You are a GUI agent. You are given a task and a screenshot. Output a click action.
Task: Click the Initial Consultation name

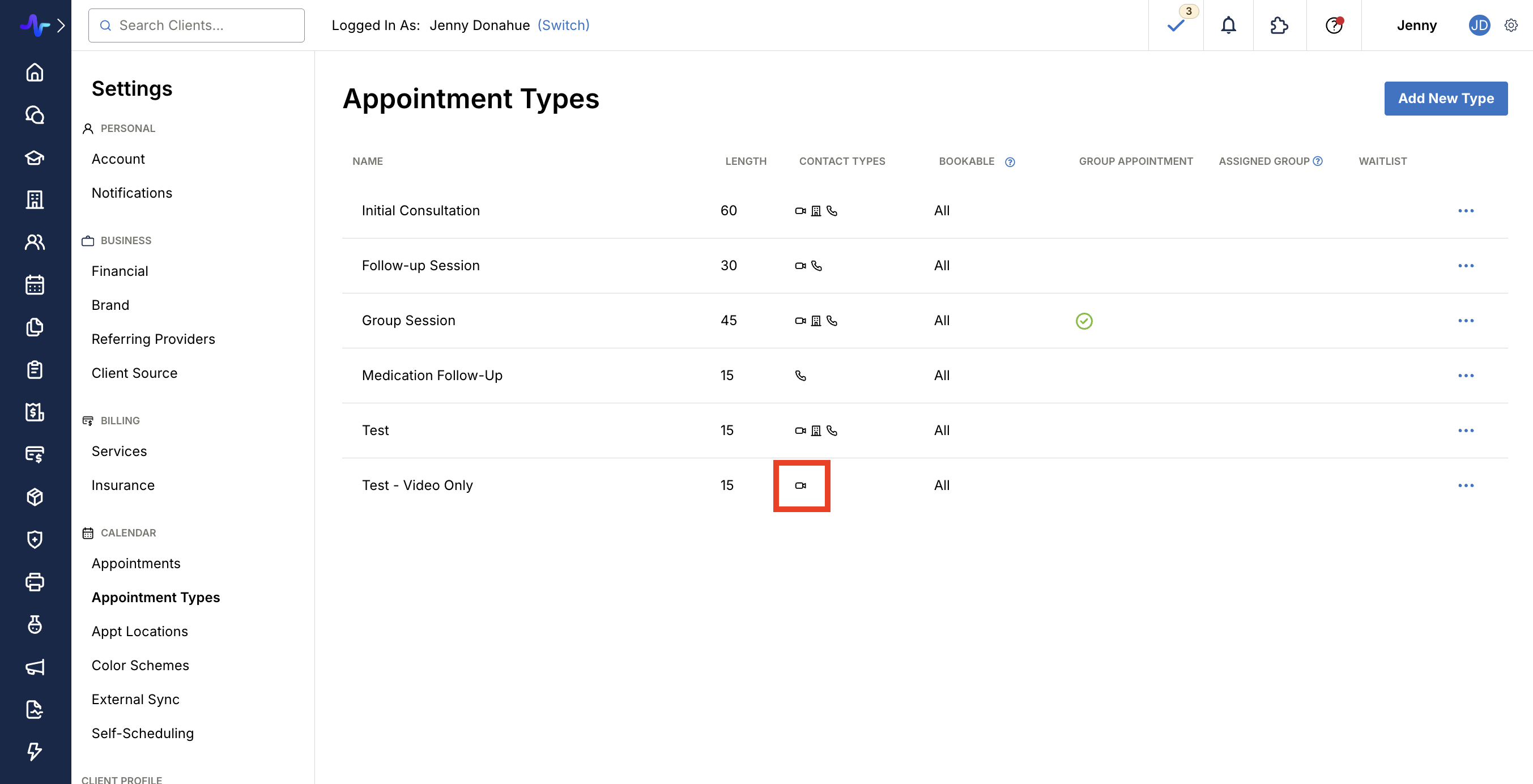coord(420,211)
